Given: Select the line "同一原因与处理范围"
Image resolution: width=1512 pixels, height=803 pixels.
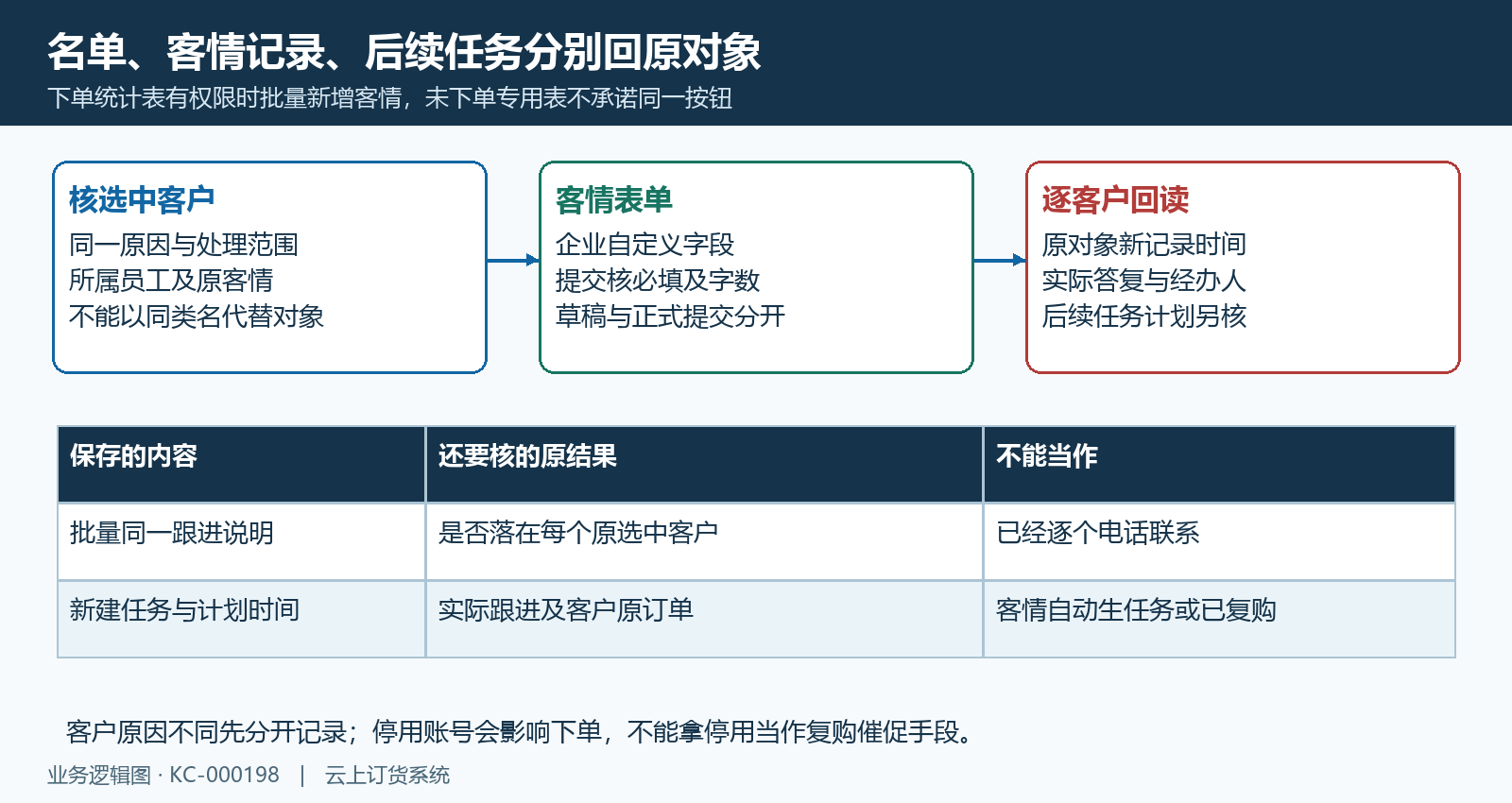Looking at the screenshot, I should pyautogui.click(x=183, y=245).
